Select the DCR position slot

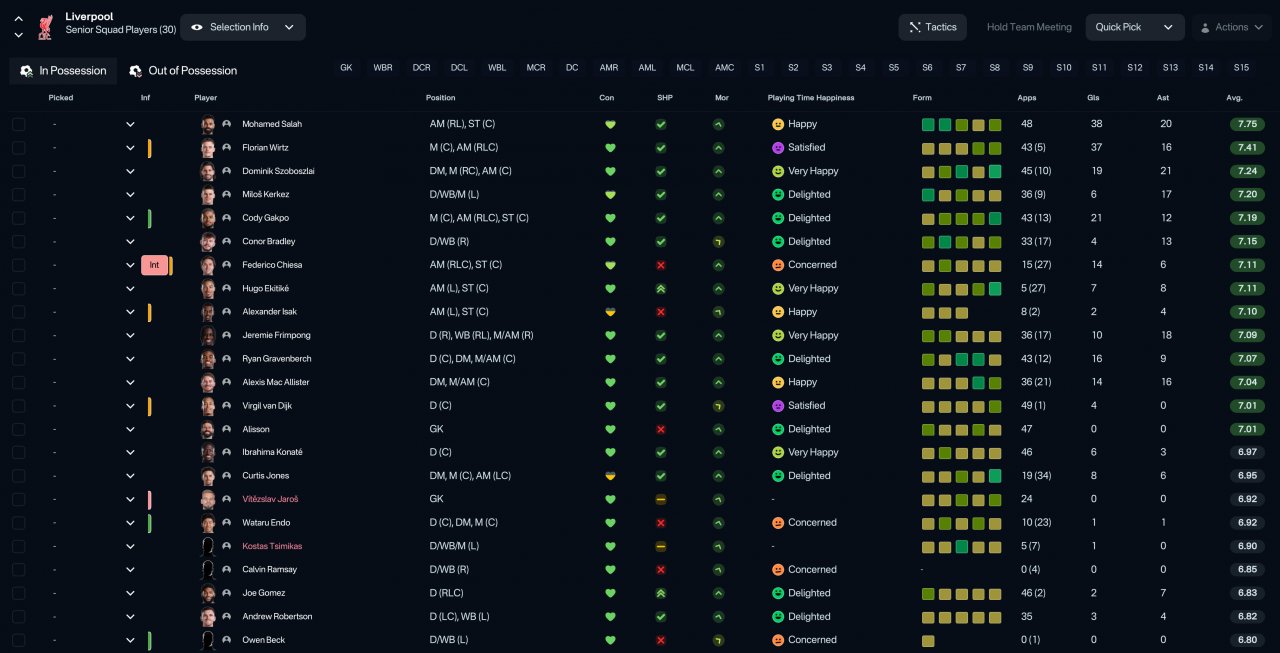click(421, 68)
